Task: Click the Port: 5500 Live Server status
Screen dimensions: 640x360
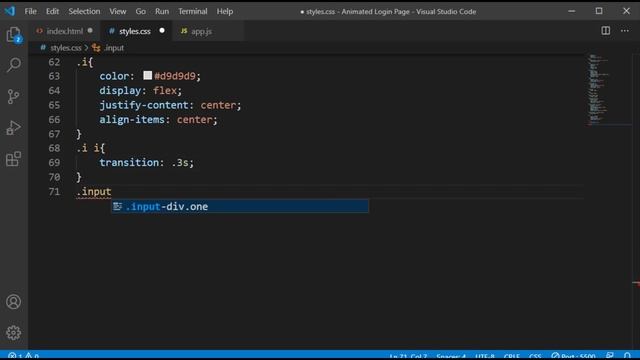Action: [x=573, y=356]
